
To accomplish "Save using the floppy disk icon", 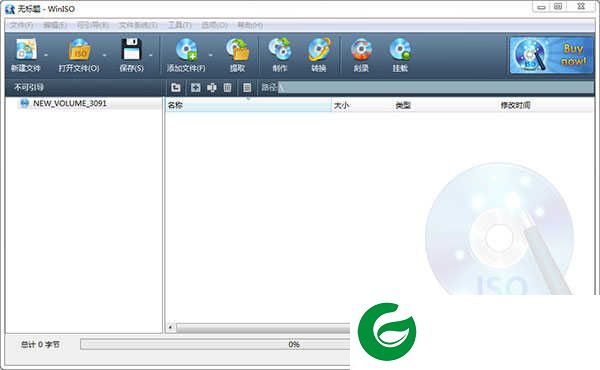I will (x=132, y=49).
